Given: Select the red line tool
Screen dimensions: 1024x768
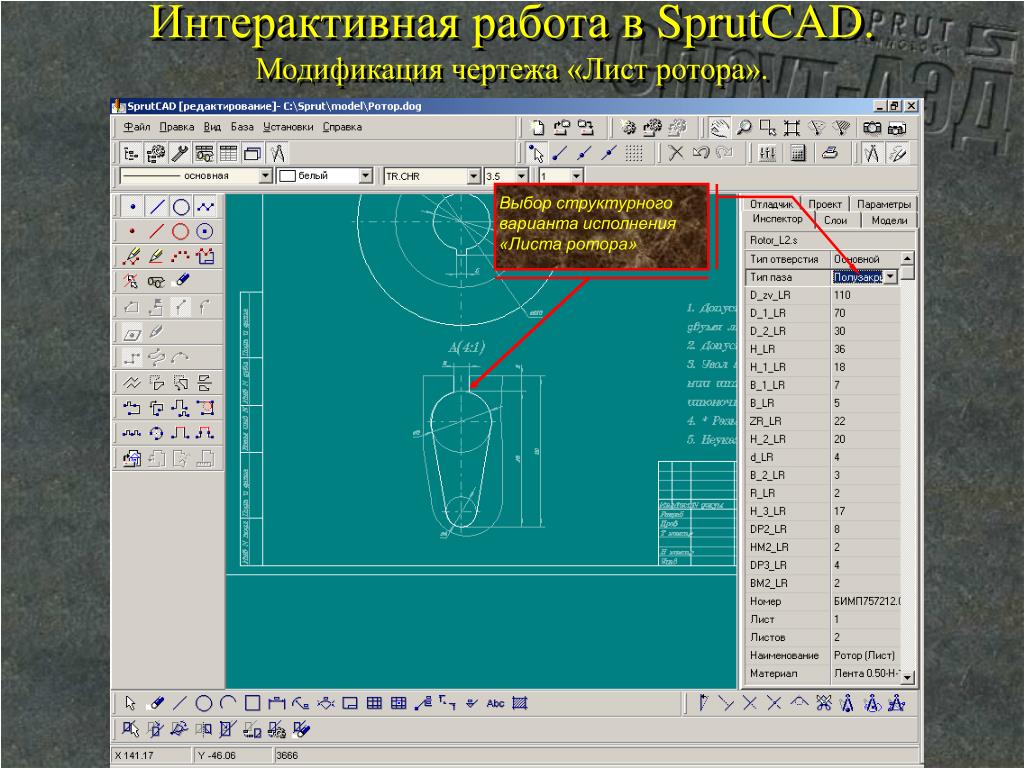Looking at the screenshot, I should 157,232.
